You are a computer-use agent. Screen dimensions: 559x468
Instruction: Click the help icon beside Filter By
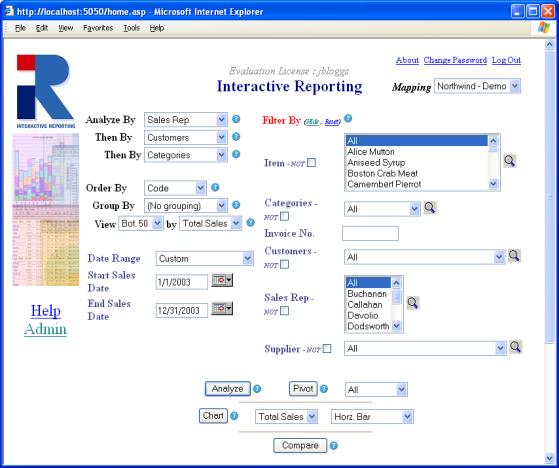[348, 118]
